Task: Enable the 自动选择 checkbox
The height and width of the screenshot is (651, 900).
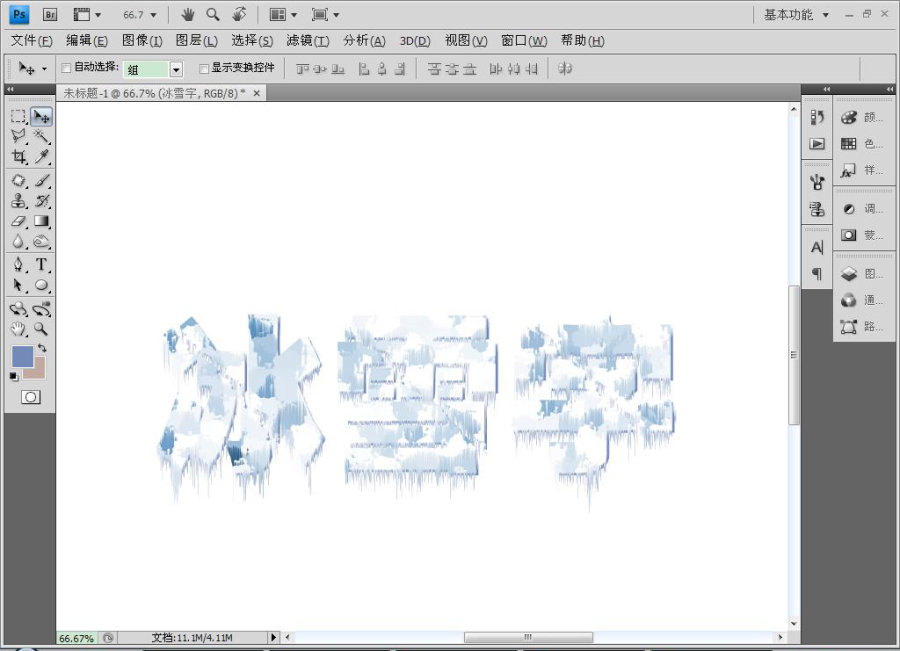Action: pyautogui.click(x=66, y=68)
